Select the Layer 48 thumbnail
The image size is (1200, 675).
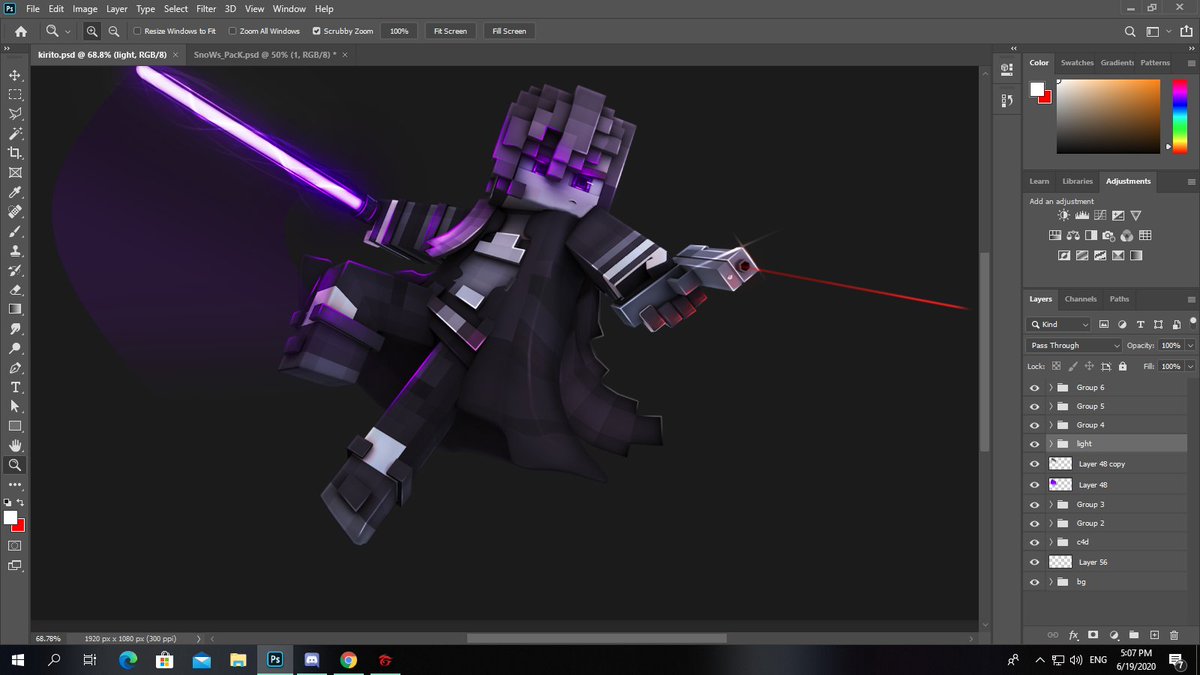coord(1060,484)
